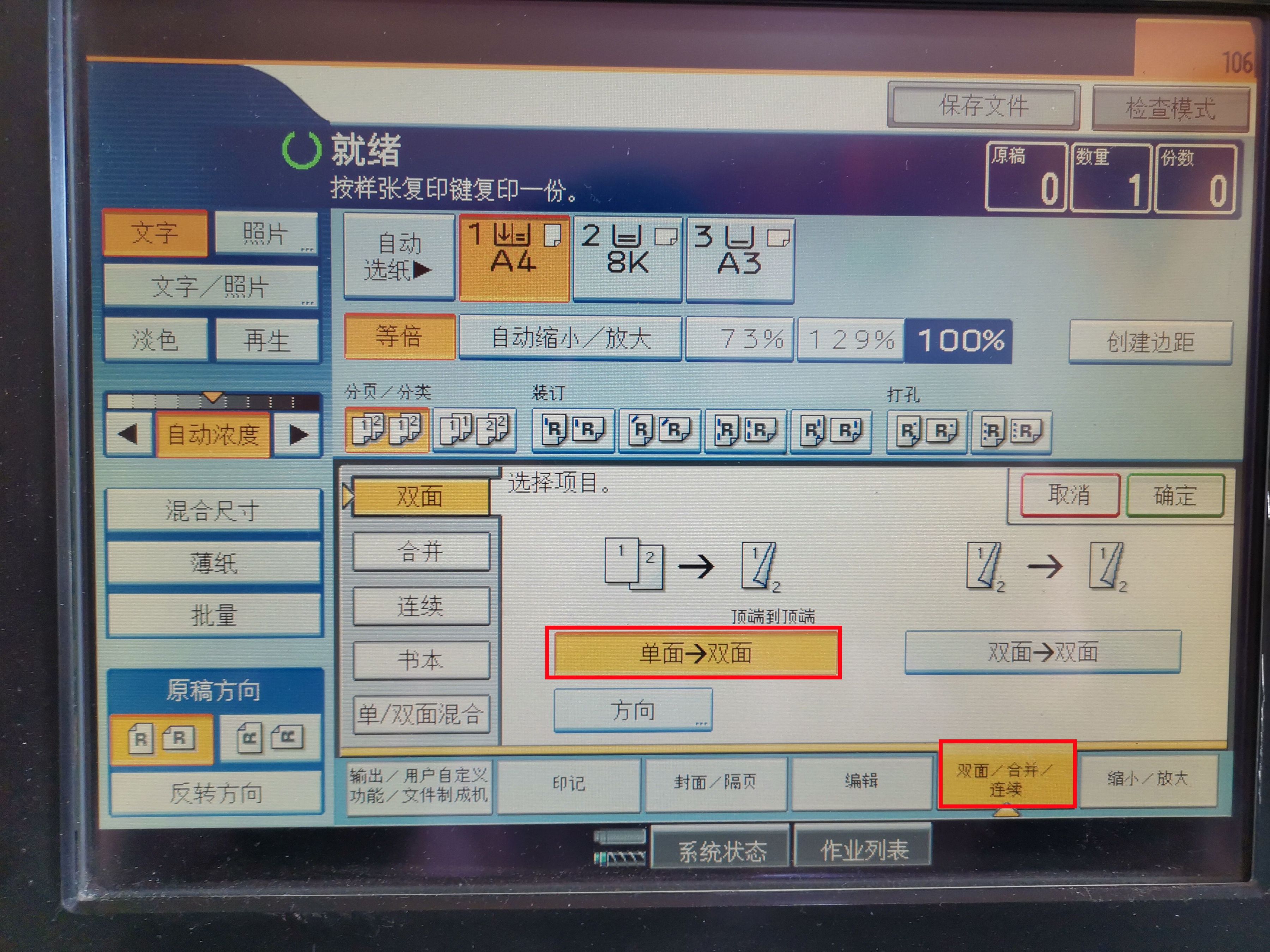This screenshot has width=1270, height=952.
Task: Toggle 文字 original type on
Action: (x=155, y=233)
